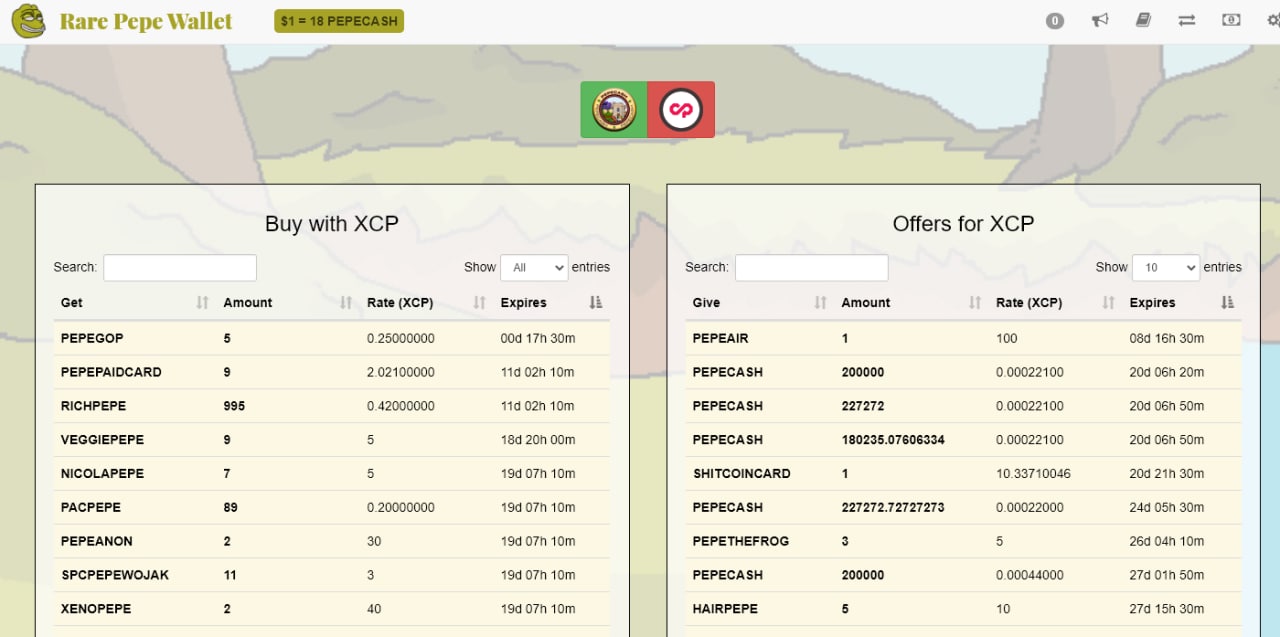Click the $1 = 18 PEPECASH rate badge
The image size is (1280, 637).
tap(339, 20)
